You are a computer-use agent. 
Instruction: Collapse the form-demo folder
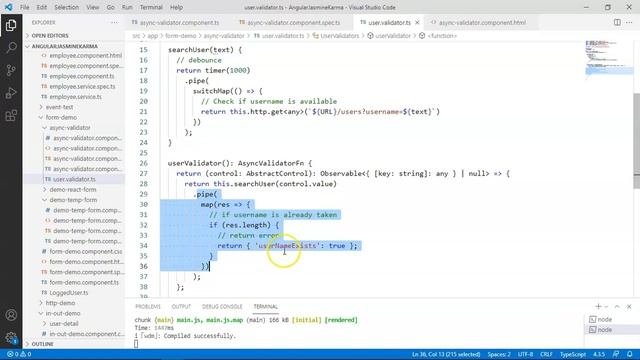61,117
